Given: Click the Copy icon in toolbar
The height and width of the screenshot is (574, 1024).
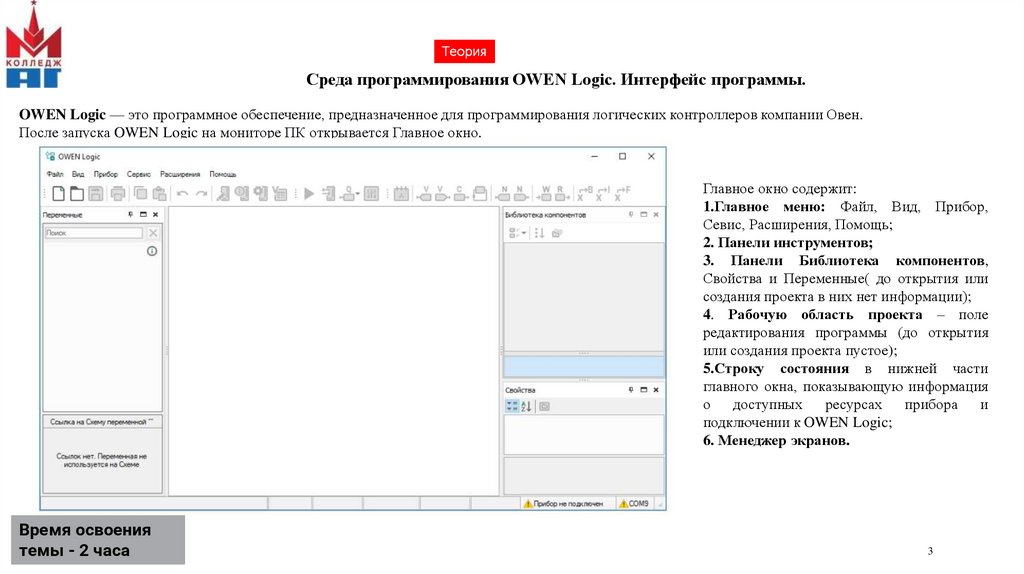Looking at the screenshot, I should [140, 193].
